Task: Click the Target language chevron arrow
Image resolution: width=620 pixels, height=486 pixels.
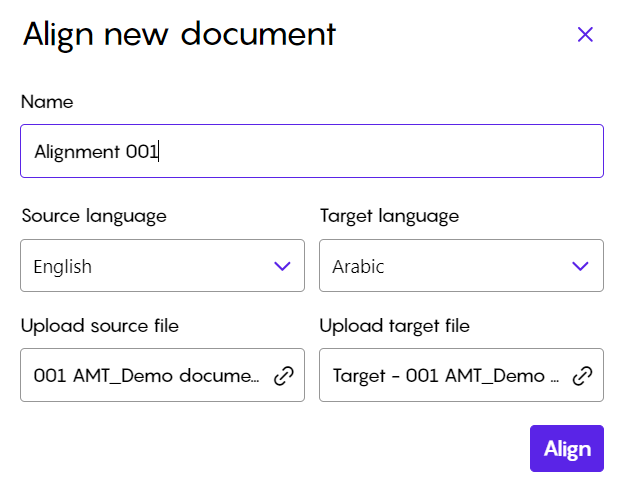Action: [580, 266]
